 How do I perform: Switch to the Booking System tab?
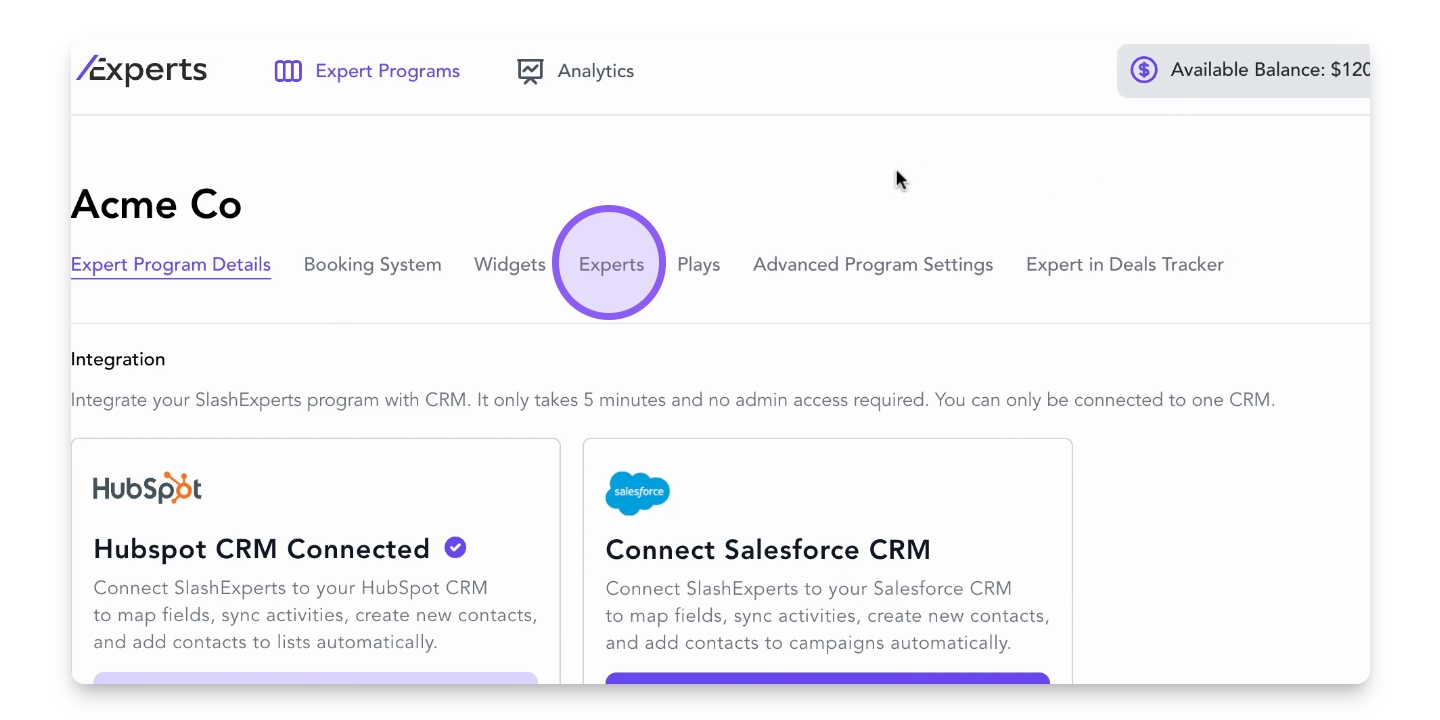coord(372,265)
